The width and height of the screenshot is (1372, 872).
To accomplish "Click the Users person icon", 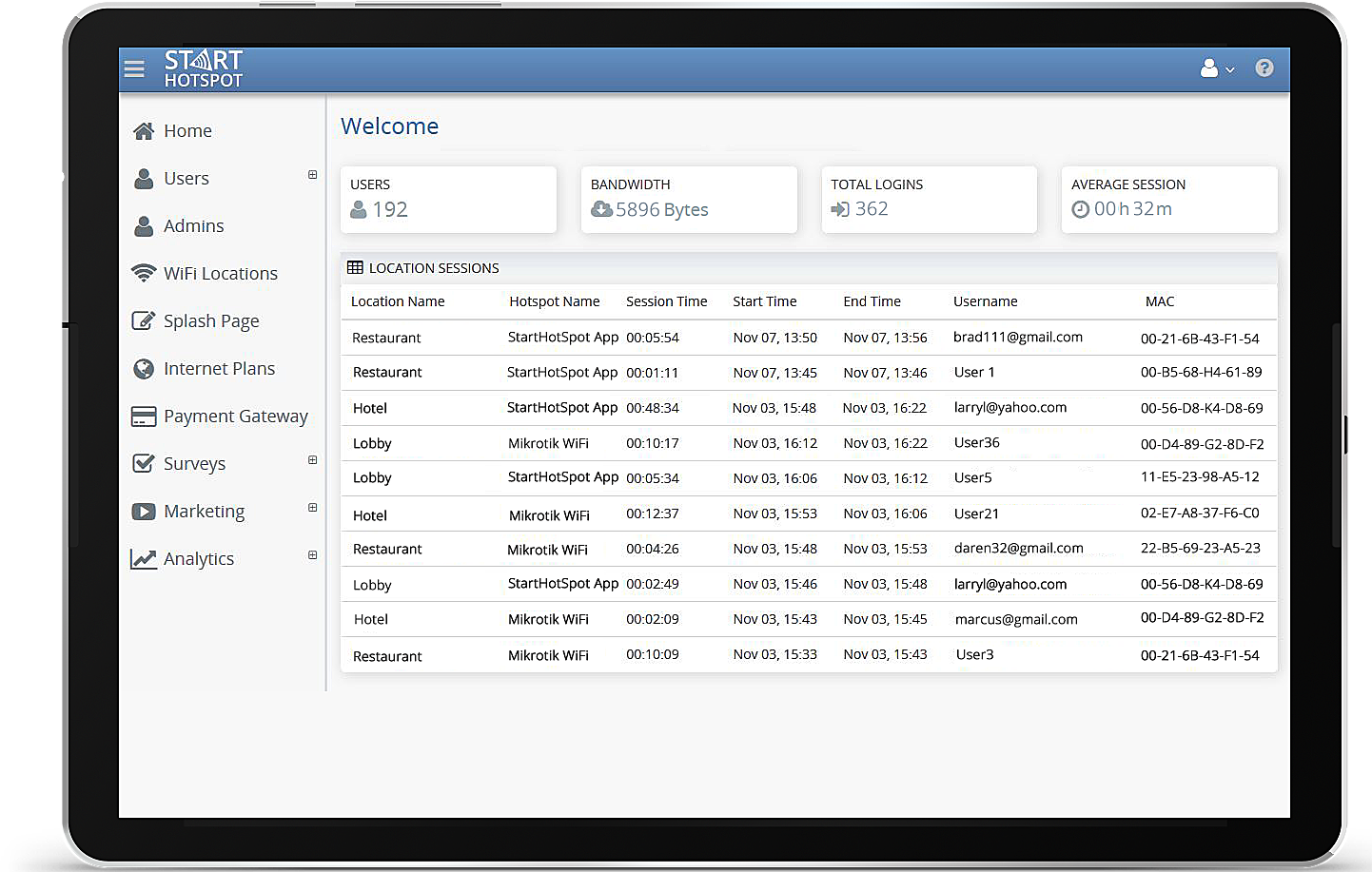I will point(144,179).
